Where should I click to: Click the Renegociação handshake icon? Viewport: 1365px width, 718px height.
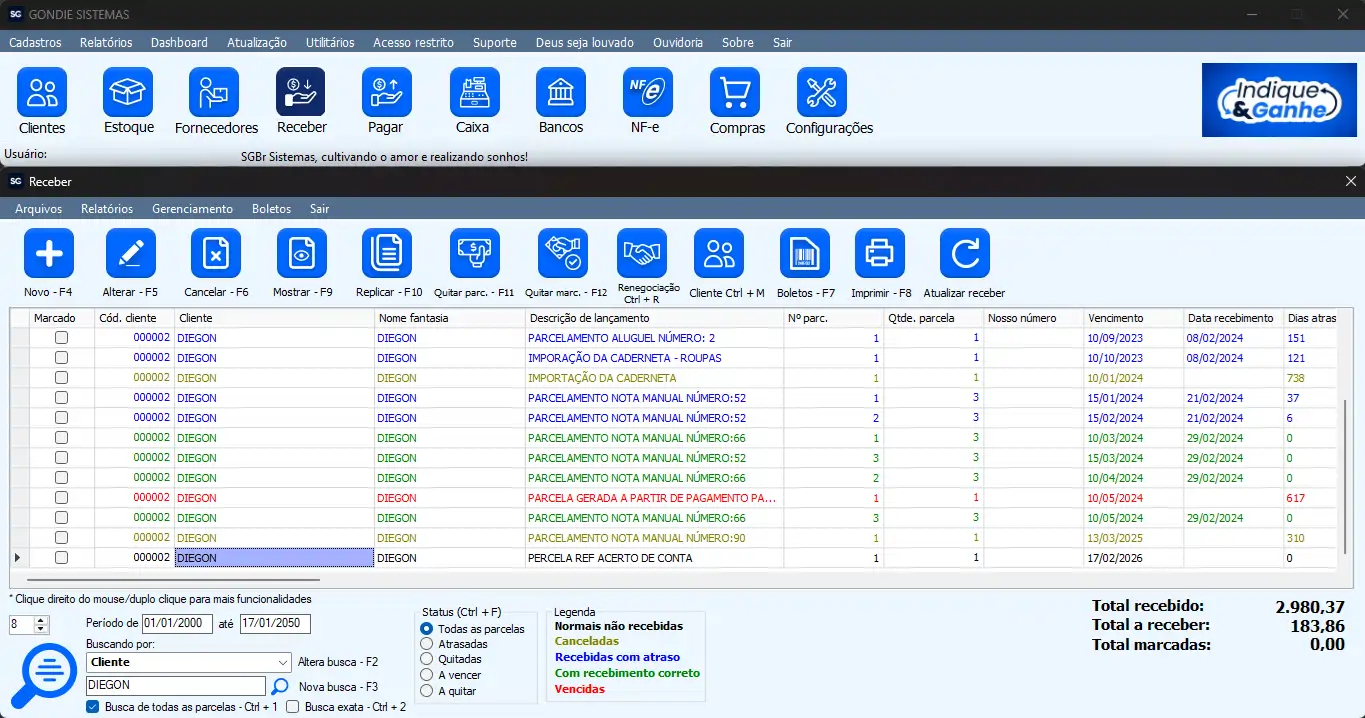642,254
